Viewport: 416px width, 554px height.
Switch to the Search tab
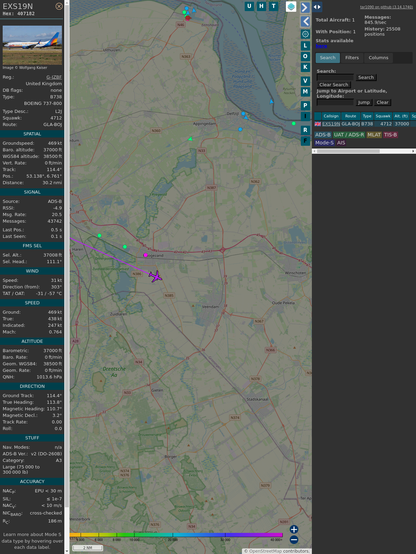pyautogui.click(x=328, y=58)
